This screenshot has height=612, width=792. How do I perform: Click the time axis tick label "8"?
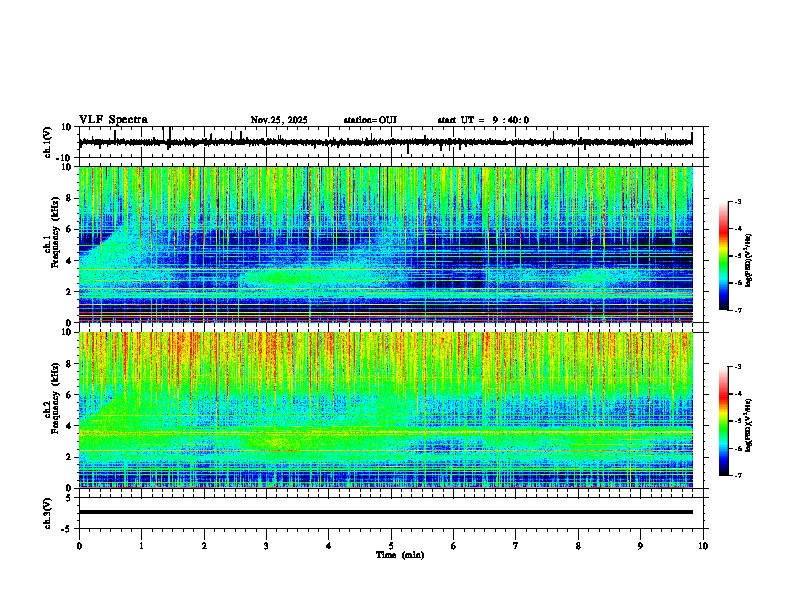tap(578, 546)
